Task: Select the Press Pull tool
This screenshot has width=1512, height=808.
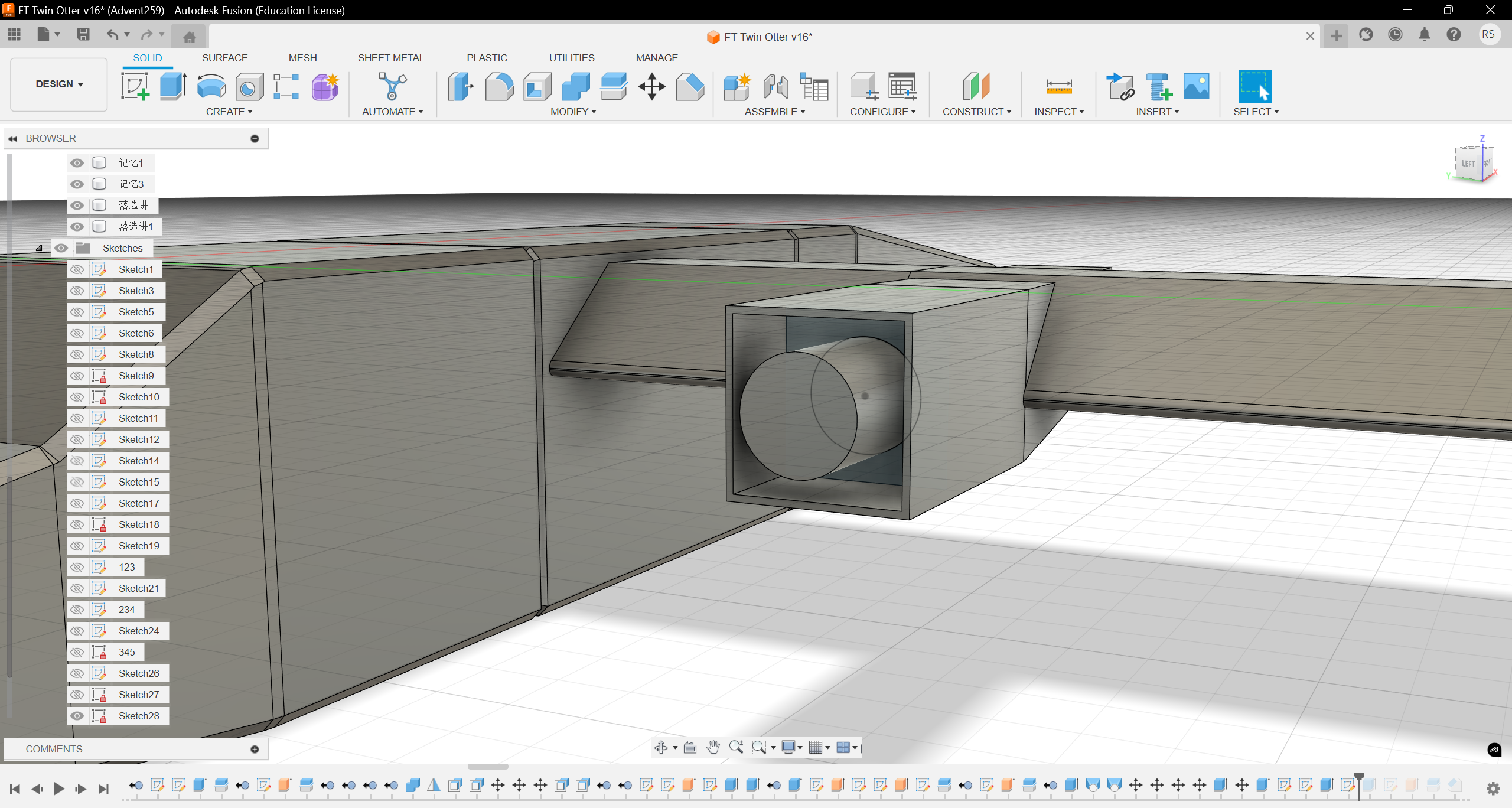Action: pyautogui.click(x=460, y=86)
